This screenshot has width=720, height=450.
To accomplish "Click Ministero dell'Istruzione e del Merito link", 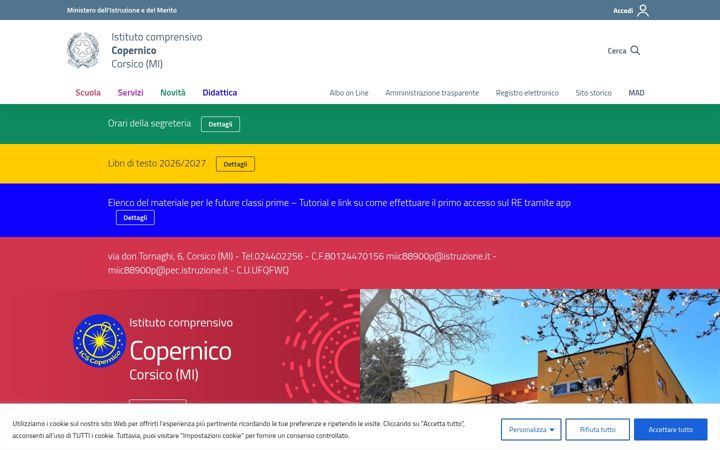I will (x=121, y=10).
